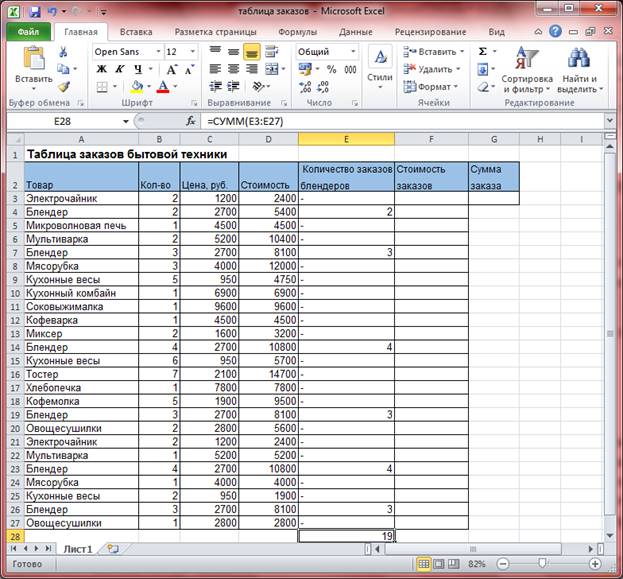Apply thousands separator 000 format

click(x=350, y=70)
